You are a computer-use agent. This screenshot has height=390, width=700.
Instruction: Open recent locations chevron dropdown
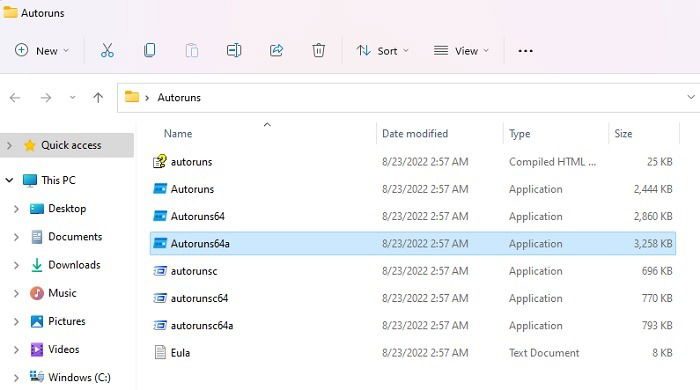72,98
